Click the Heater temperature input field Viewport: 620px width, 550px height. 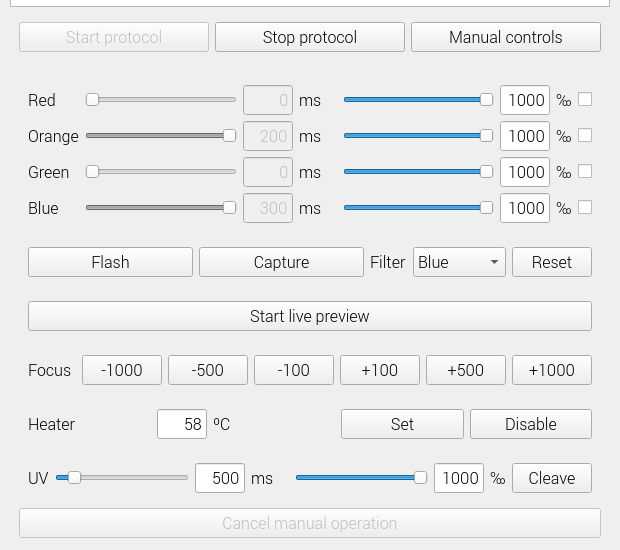pos(182,424)
